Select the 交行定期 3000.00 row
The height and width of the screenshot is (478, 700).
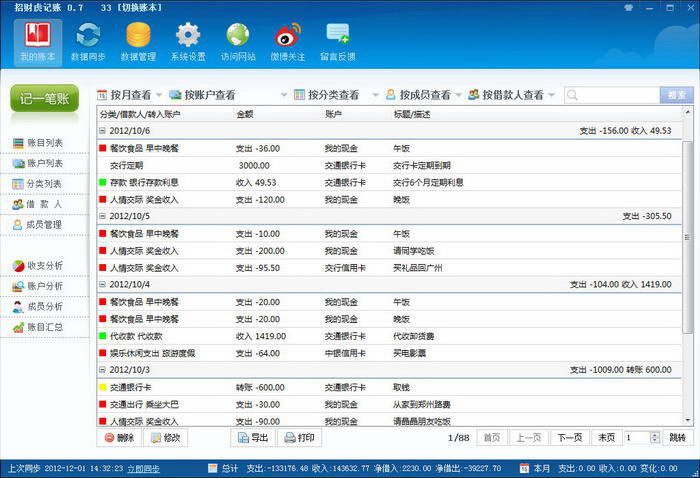tap(389, 166)
